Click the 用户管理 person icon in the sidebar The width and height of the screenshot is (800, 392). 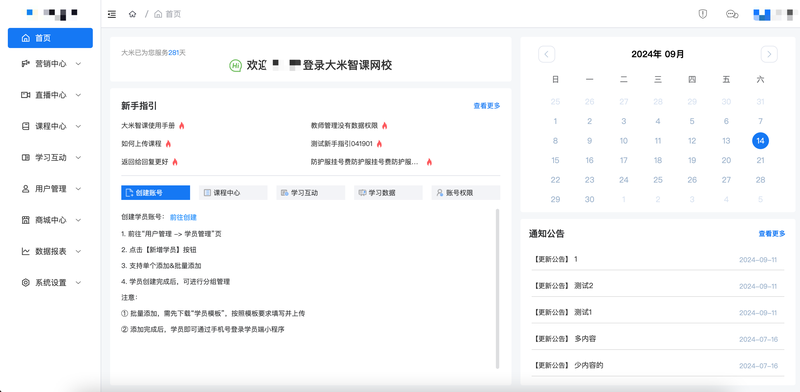26,189
